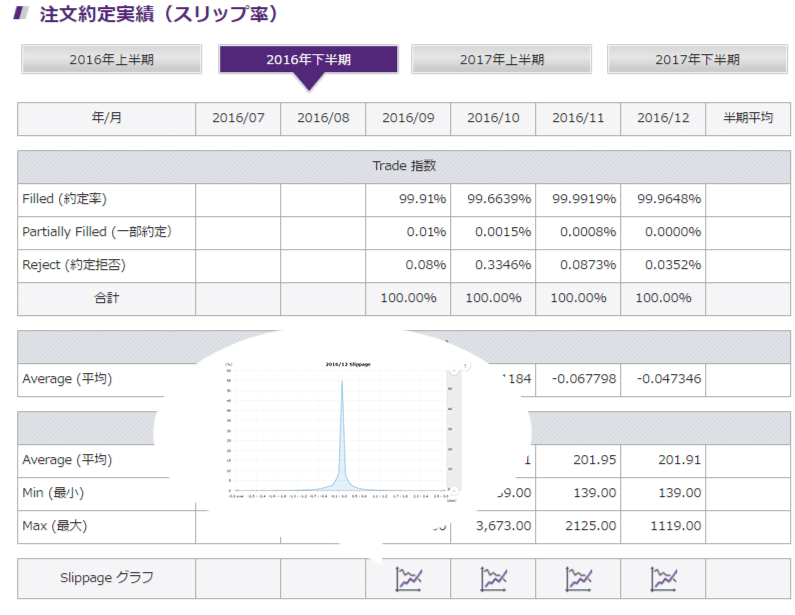Click the 2016/12 column header

663,119
